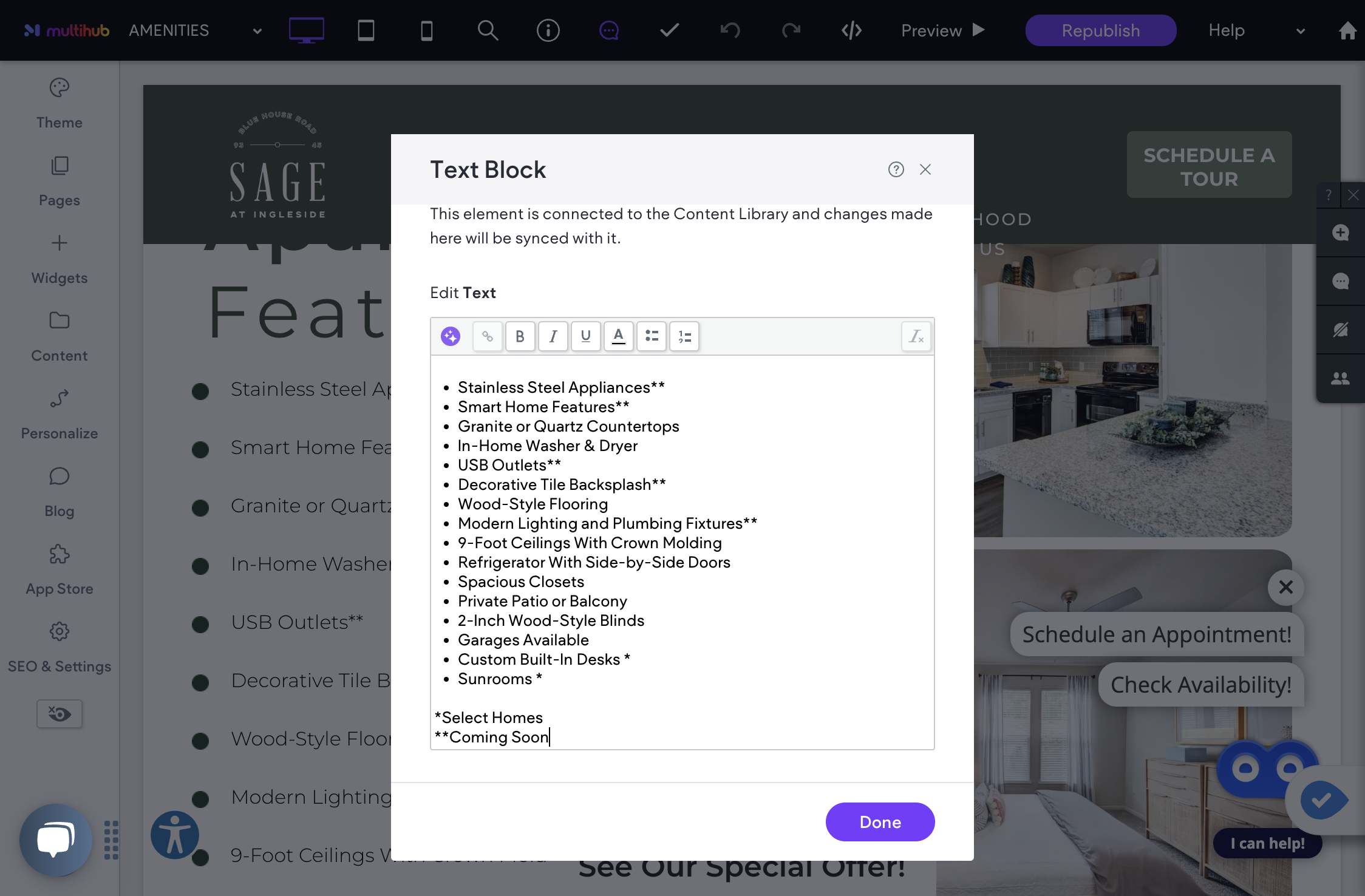
Task: Switch to tablet view
Action: pyautogui.click(x=366, y=30)
